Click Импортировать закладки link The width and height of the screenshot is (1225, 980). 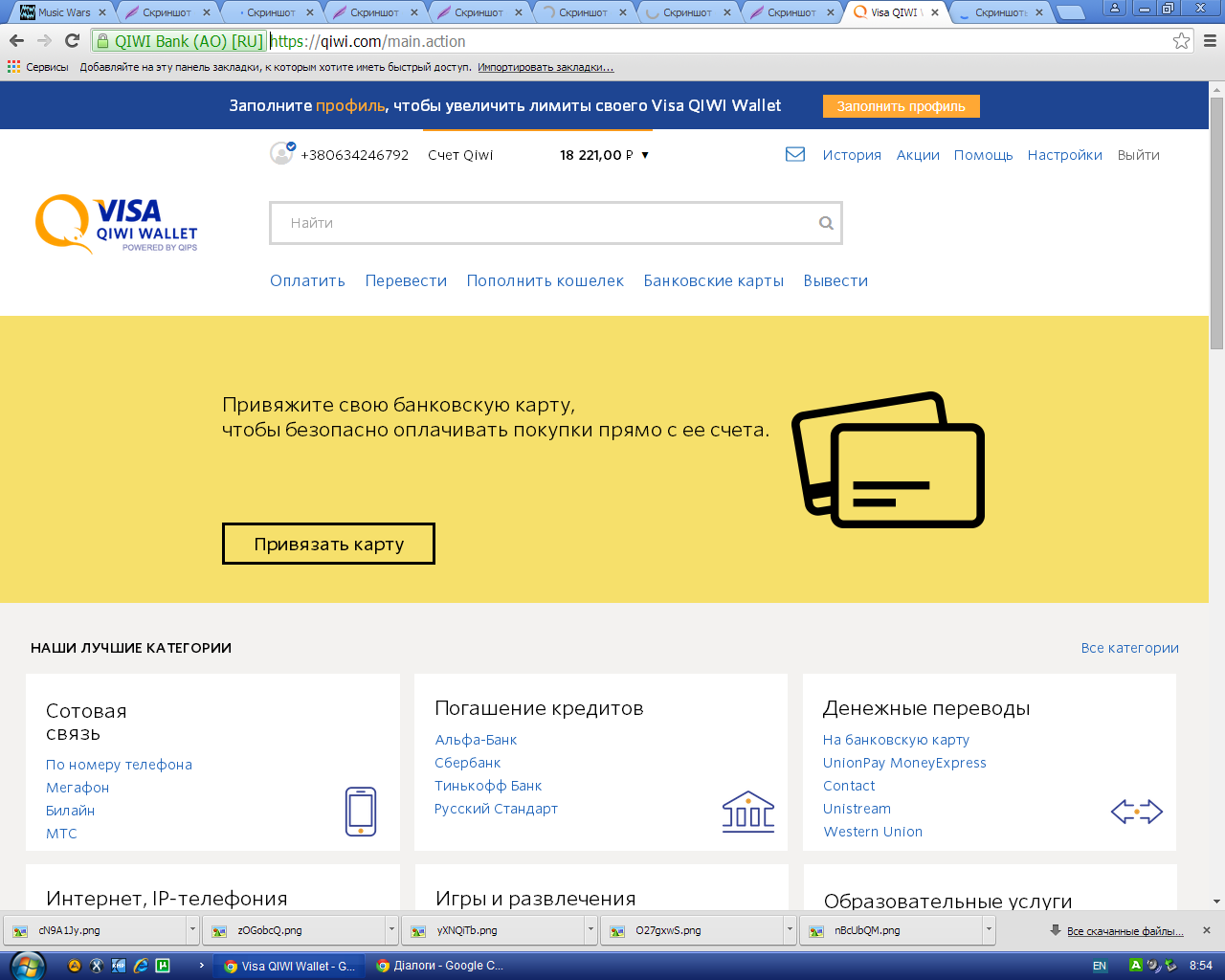coord(546,67)
